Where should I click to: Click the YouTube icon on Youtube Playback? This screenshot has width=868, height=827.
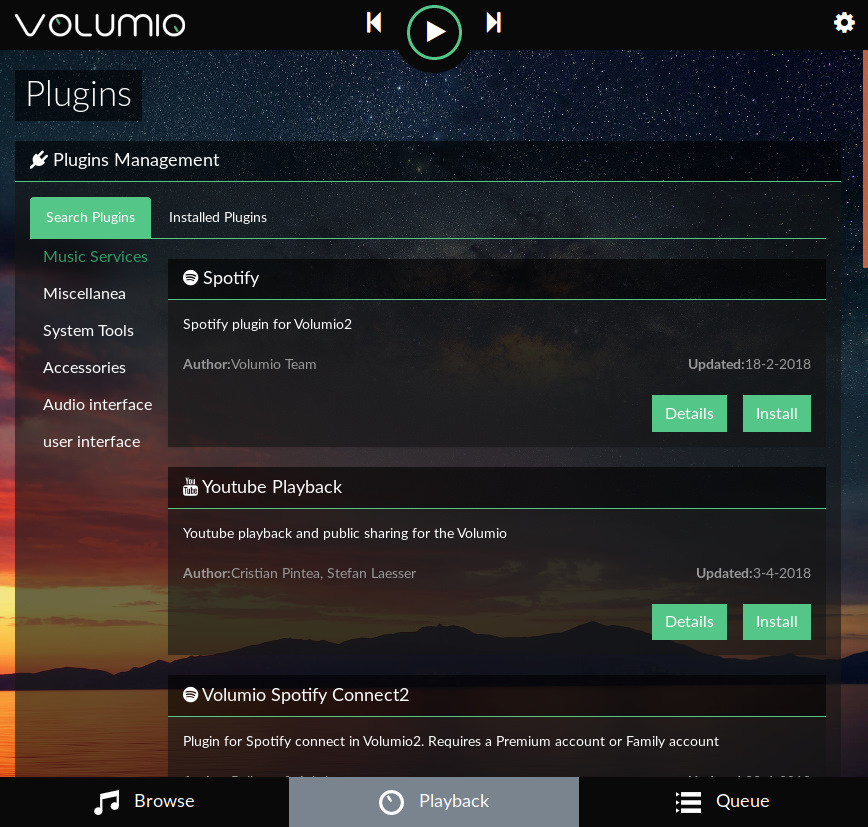190,487
